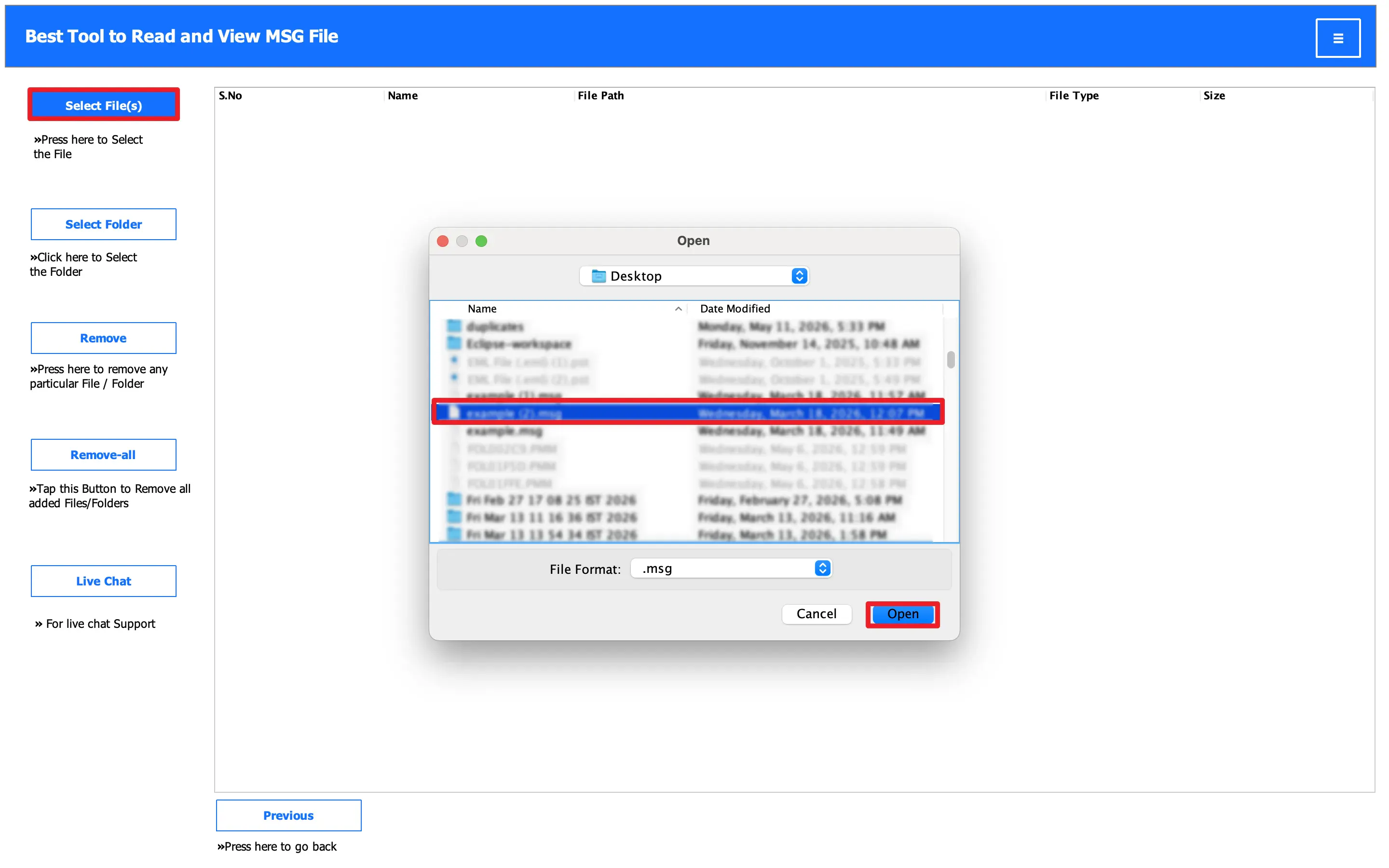Click the Eclipse-workspace folder icon
1389x868 pixels.
[x=454, y=343]
